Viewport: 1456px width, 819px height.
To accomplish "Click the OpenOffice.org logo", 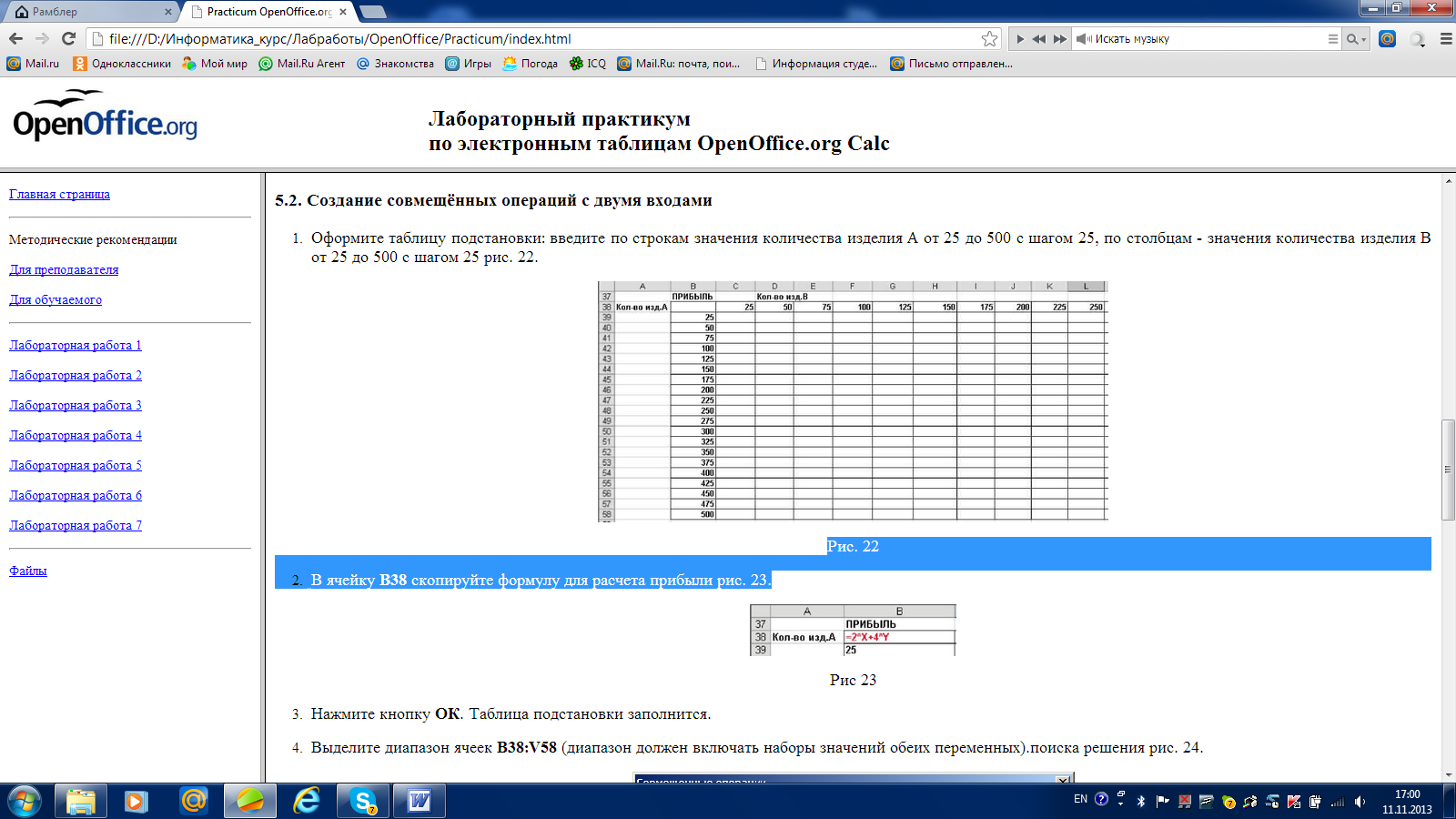I will (105, 116).
